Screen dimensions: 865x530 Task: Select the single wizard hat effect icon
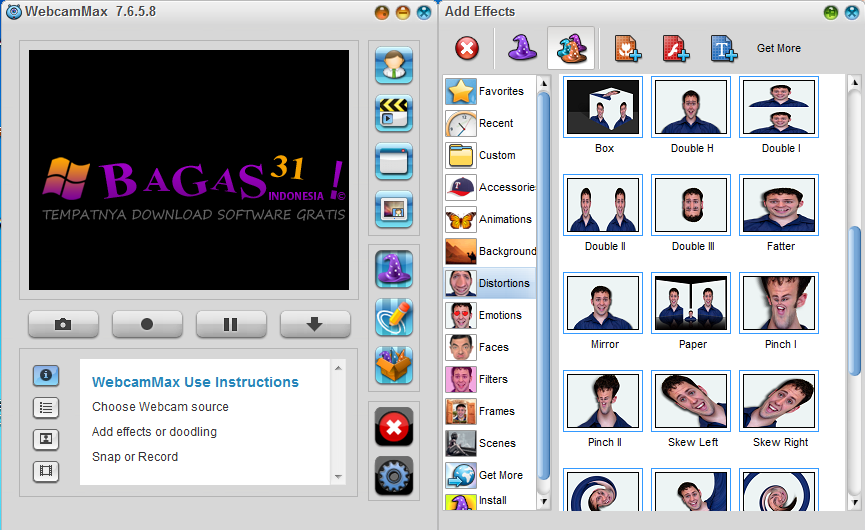(521, 48)
